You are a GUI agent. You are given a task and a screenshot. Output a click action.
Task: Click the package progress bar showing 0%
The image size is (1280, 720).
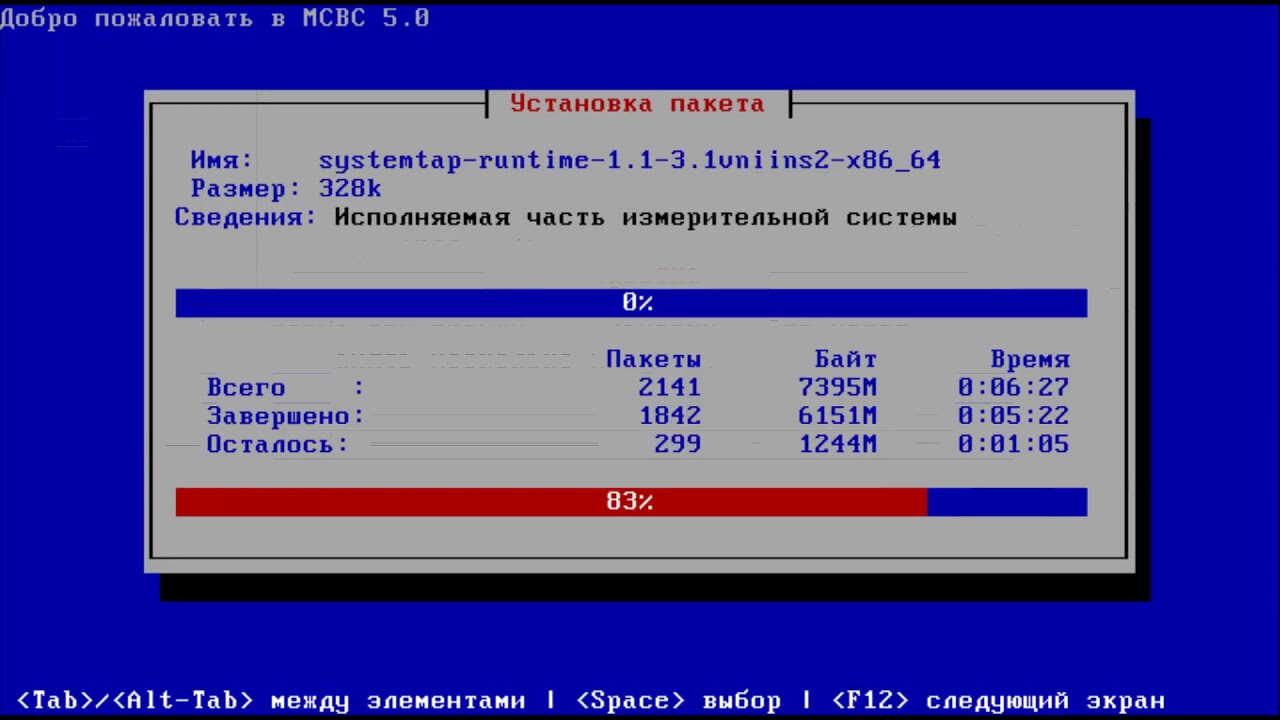631,303
